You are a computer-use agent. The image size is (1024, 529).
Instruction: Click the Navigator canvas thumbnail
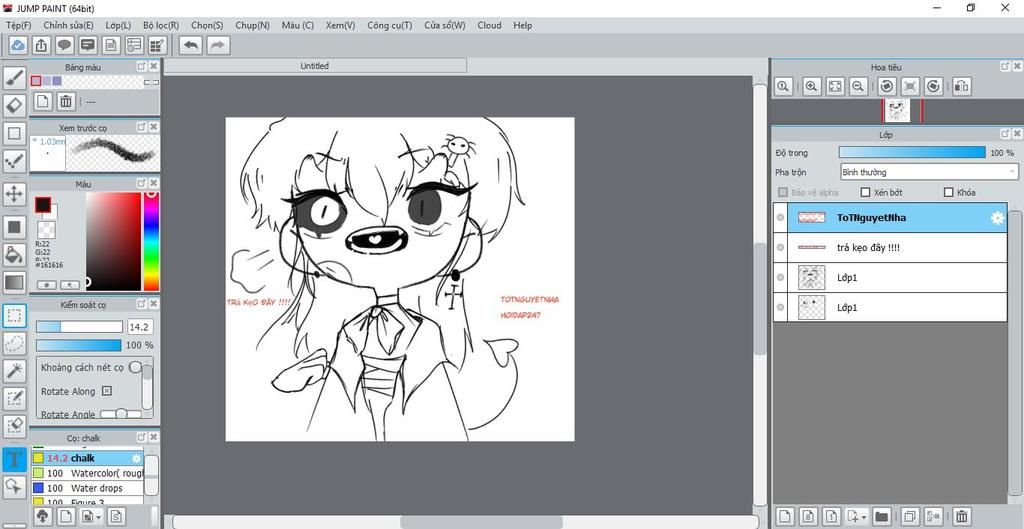(x=897, y=110)
